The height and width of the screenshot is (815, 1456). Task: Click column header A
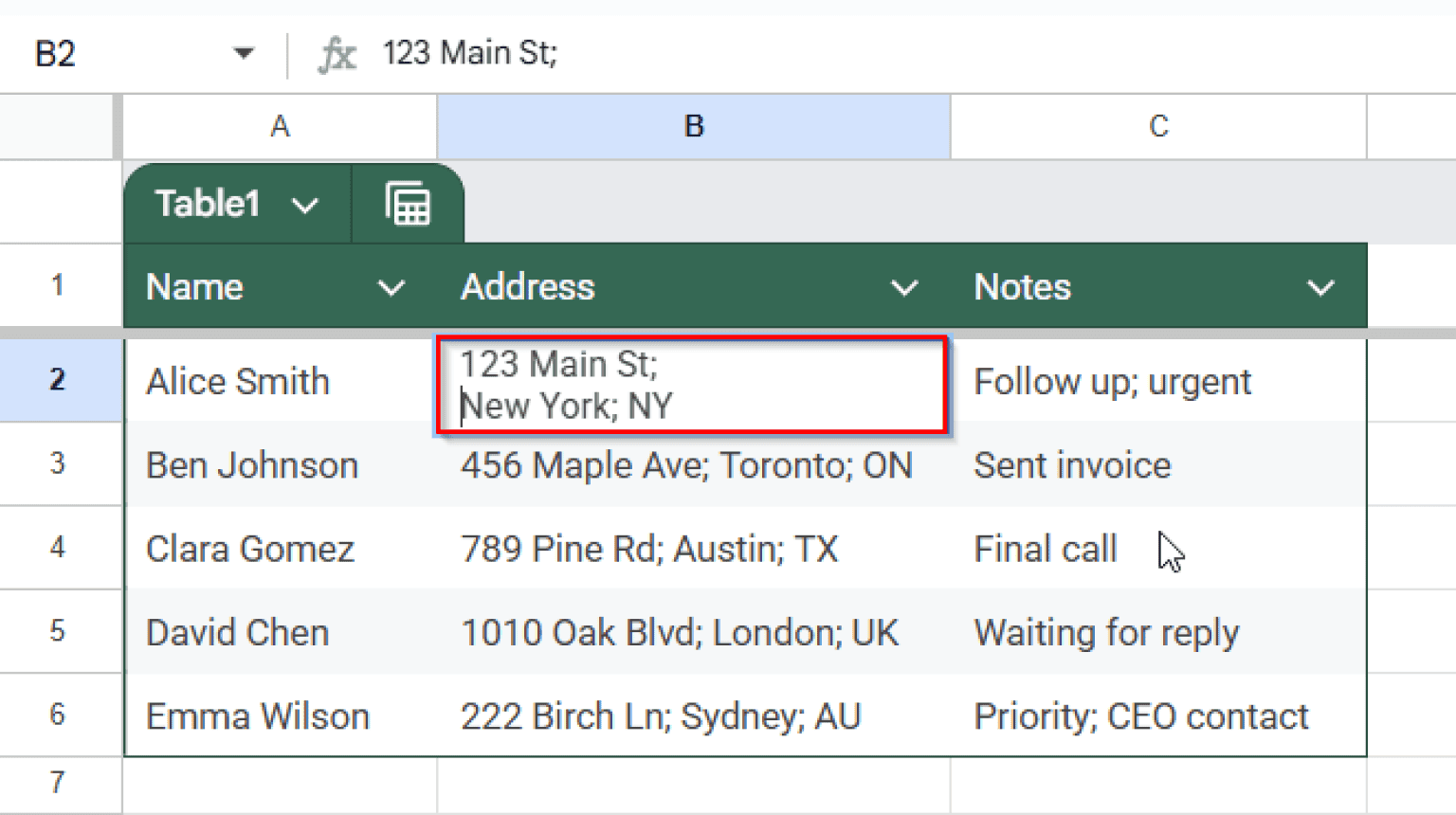pos(280,126)
